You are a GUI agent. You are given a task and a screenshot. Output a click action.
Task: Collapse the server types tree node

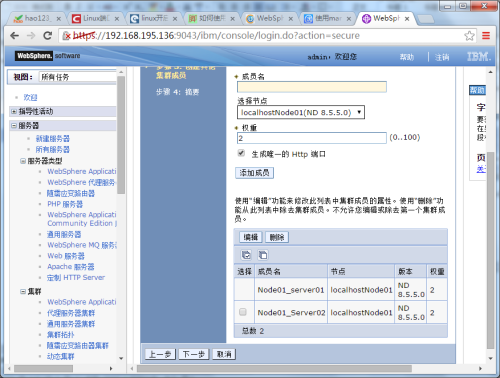click(23, 161)
